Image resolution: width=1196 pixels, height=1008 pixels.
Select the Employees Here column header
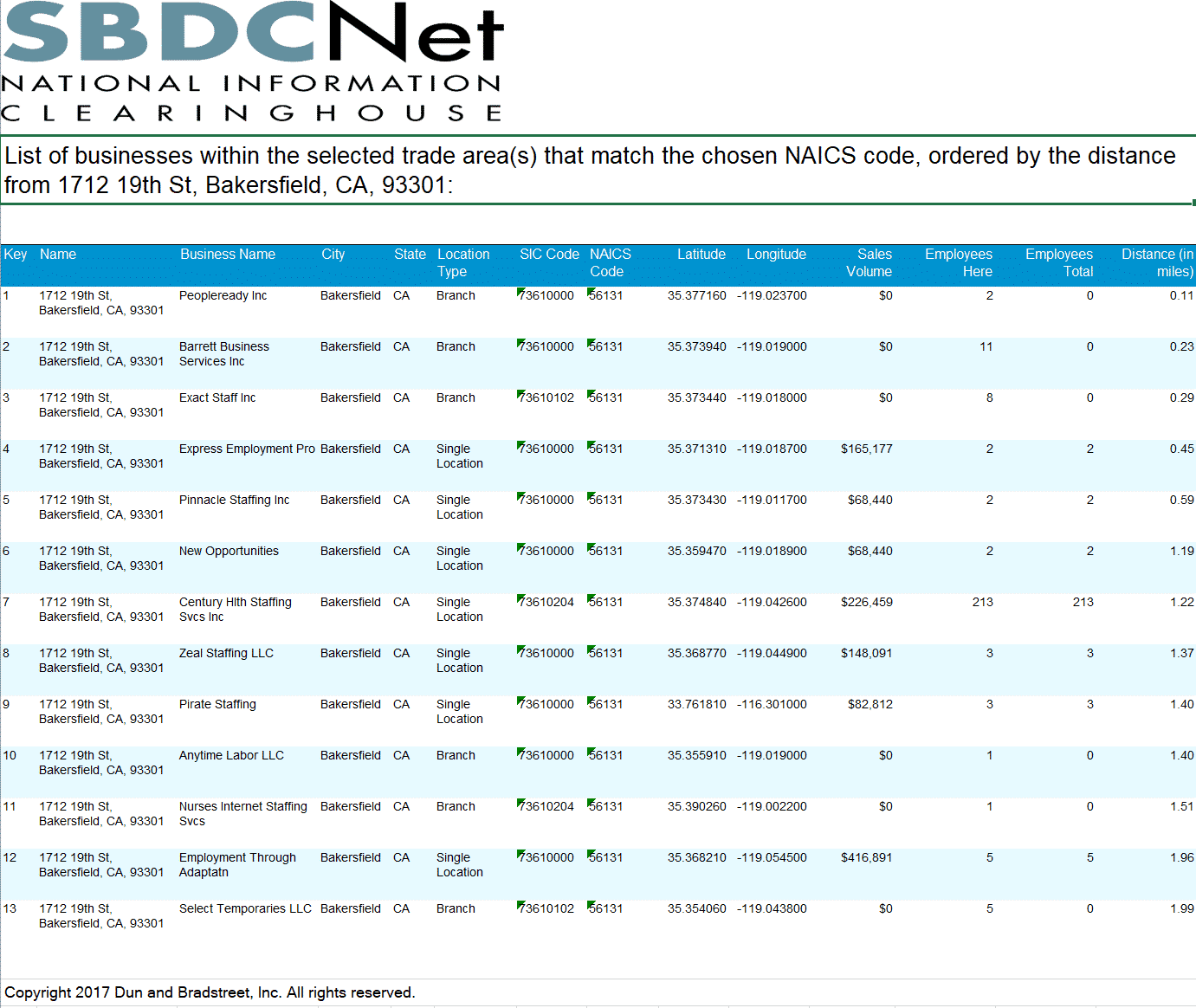[959, 263]
